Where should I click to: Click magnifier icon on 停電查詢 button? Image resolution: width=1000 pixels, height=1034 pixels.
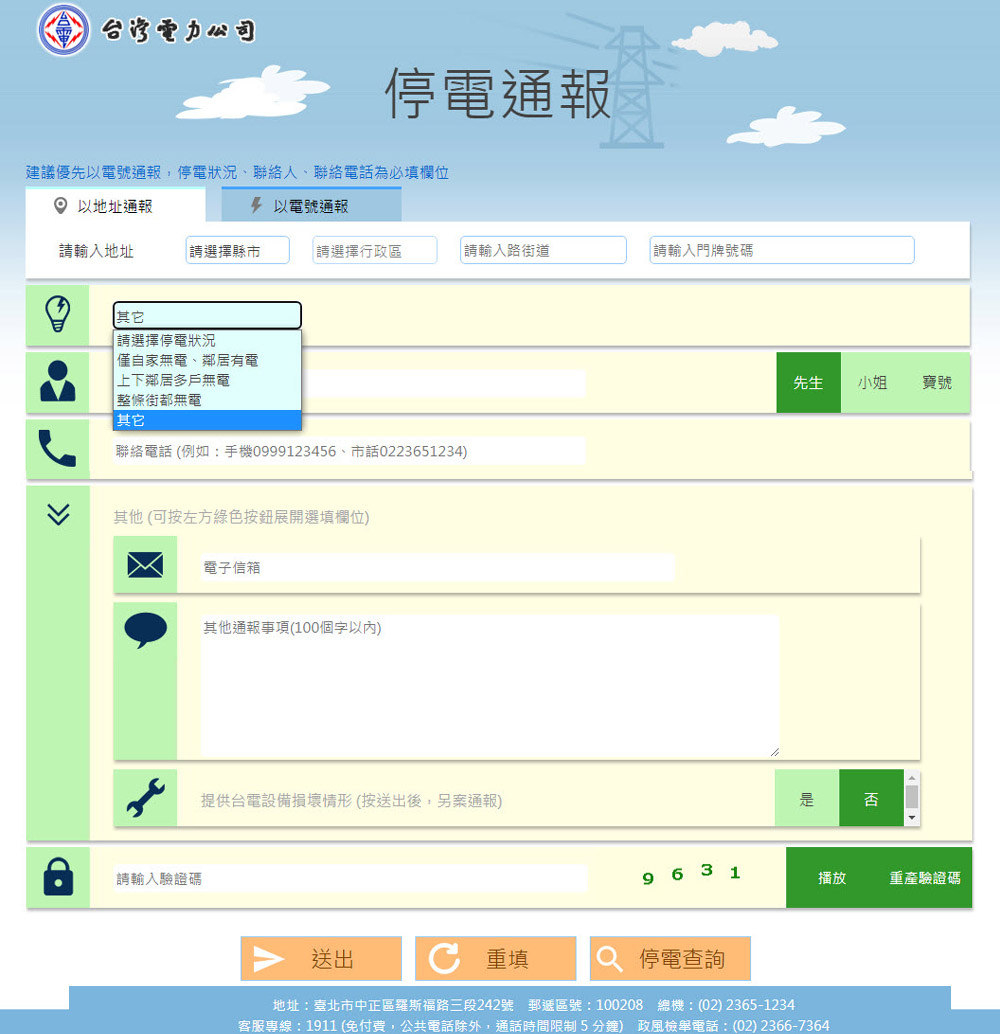pyautogui.click(x=609, y=959)
